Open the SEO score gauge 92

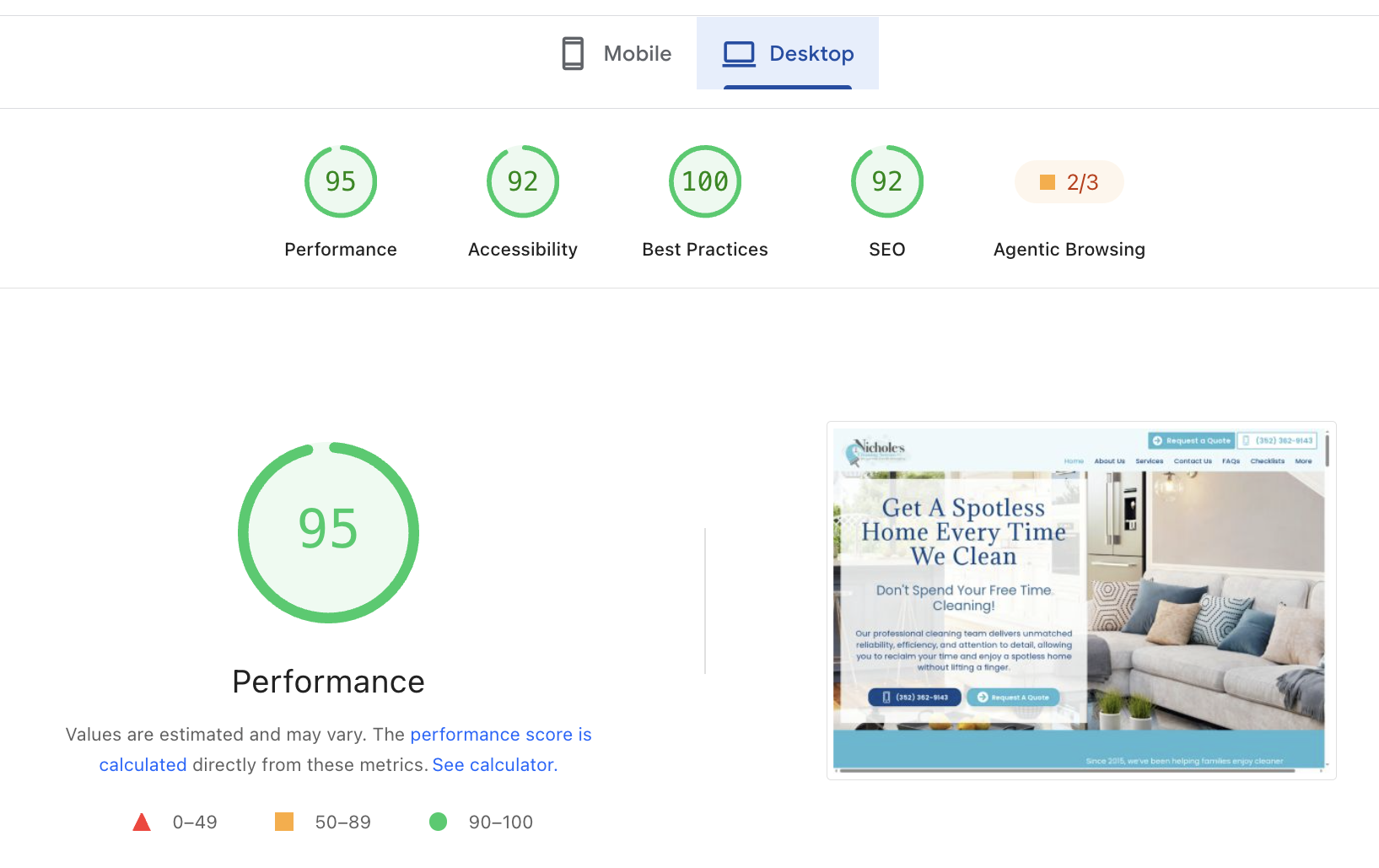887,181
